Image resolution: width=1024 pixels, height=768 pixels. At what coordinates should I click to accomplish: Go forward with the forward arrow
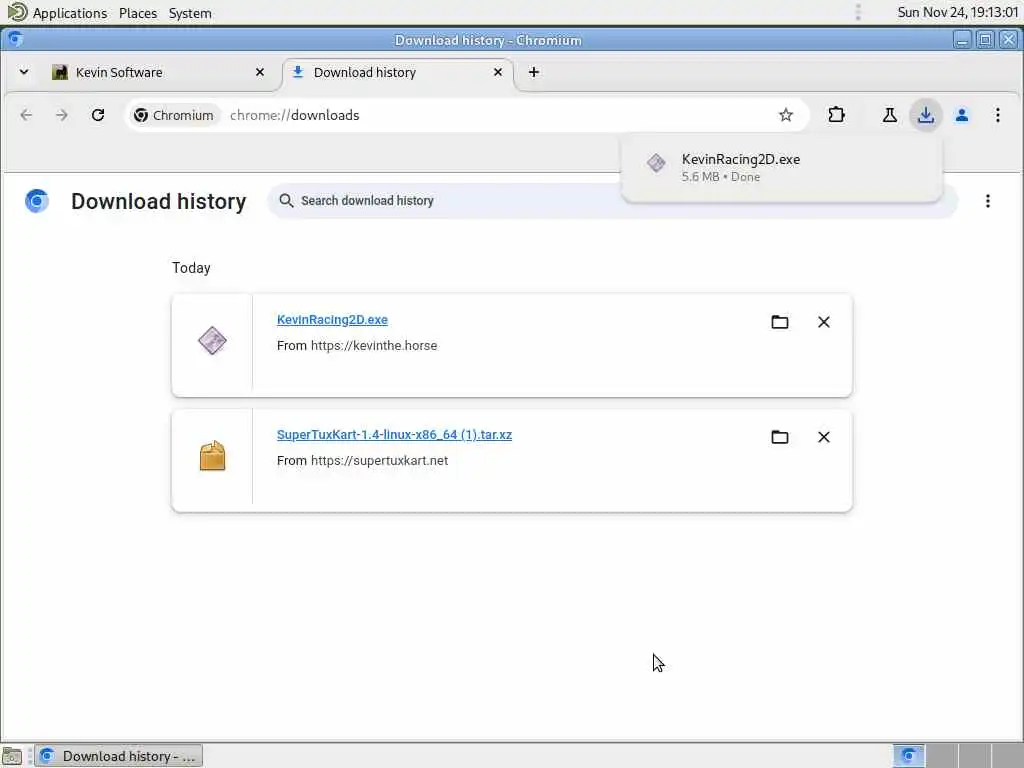pos(61,115)
